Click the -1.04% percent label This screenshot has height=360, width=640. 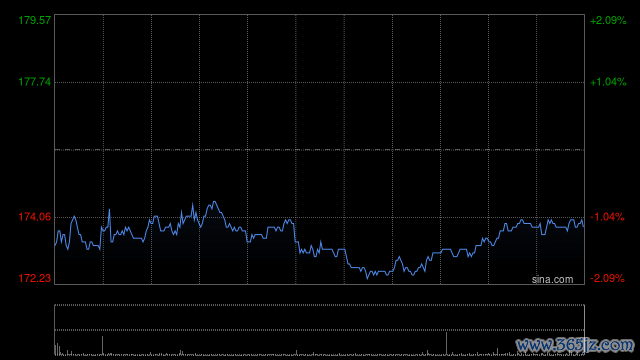coord(607,217)
